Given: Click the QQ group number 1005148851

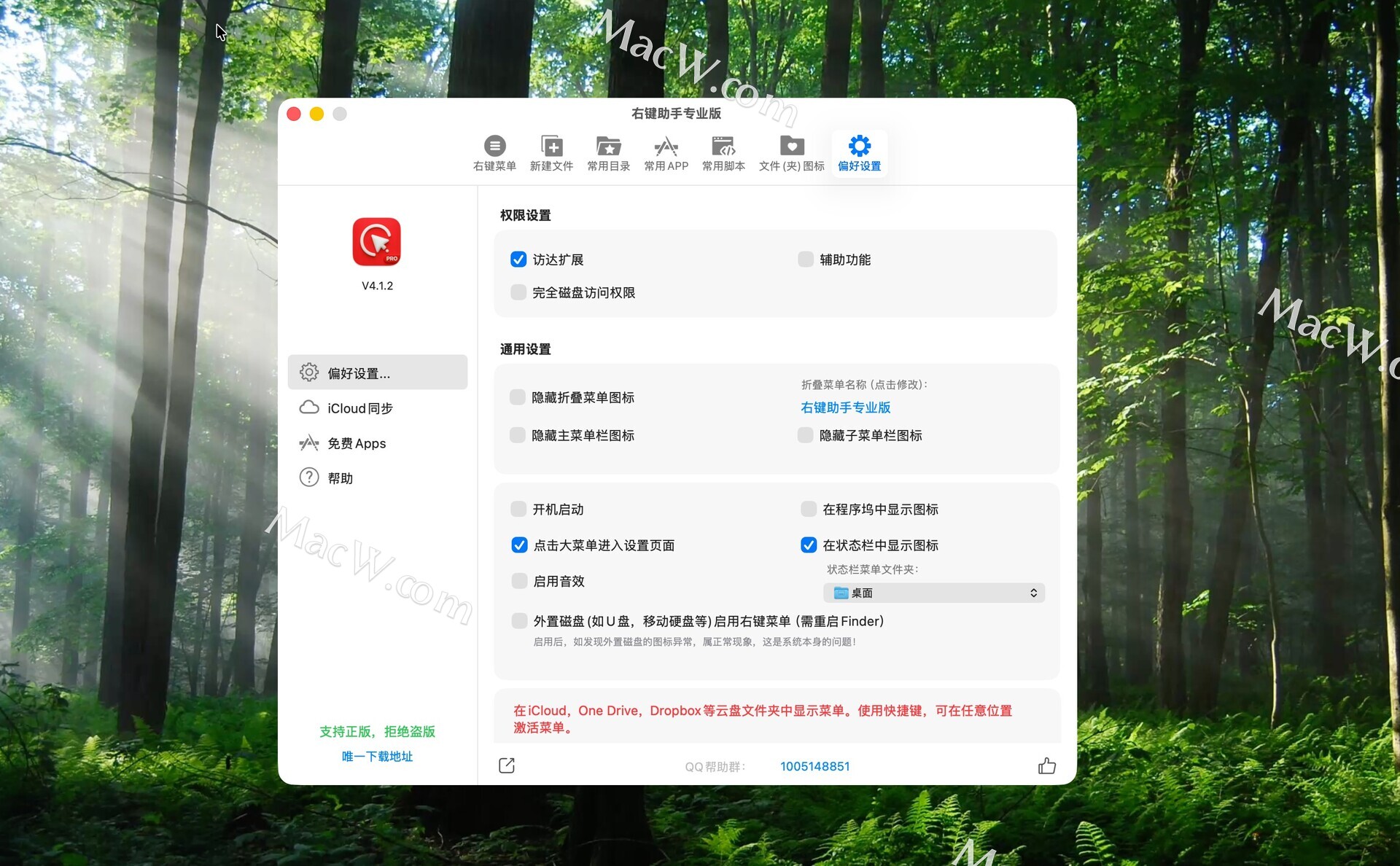Looking at the screenshot, I should tap(814, 766).
